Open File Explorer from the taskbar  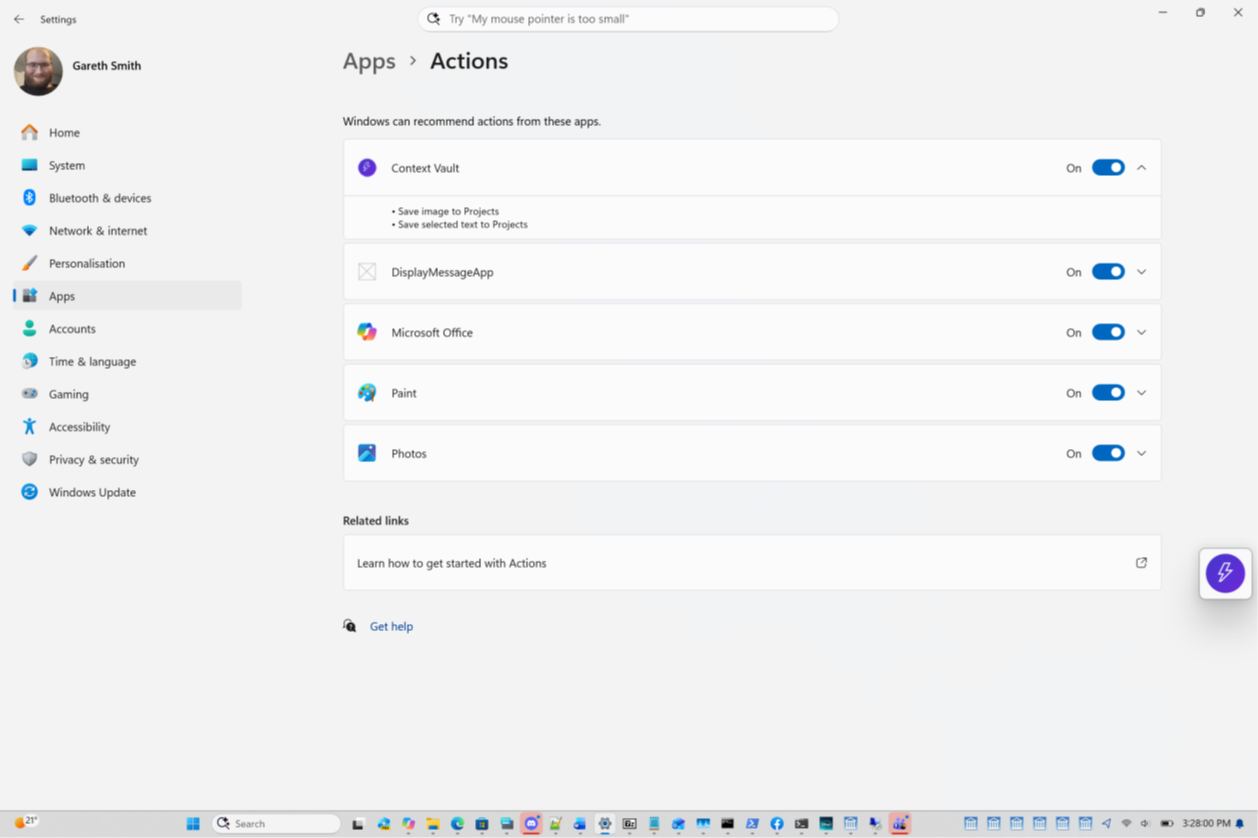[433, 823]
